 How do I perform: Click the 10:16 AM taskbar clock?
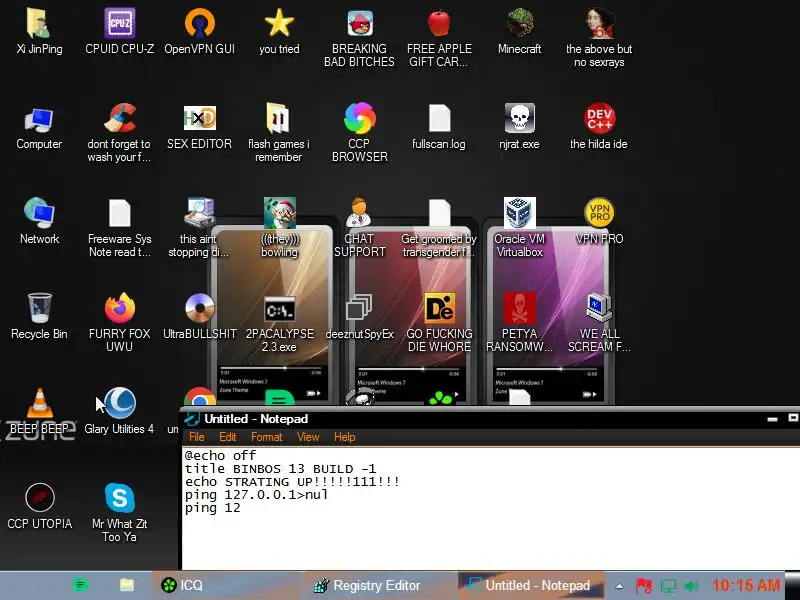tap(745, 585)
